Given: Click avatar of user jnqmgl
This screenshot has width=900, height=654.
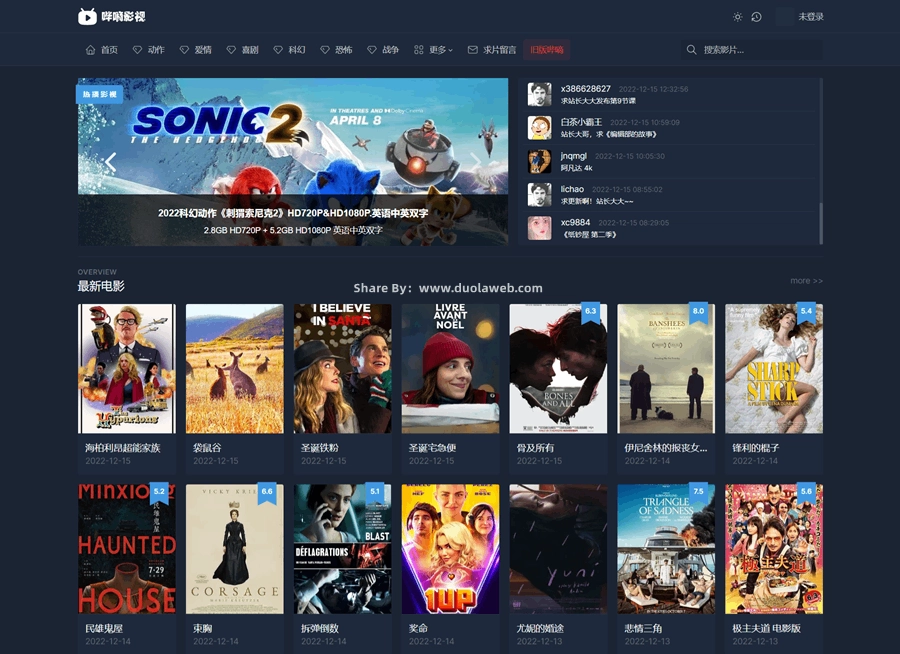Looking at the screenshot, I should click(x=540, y=161).
